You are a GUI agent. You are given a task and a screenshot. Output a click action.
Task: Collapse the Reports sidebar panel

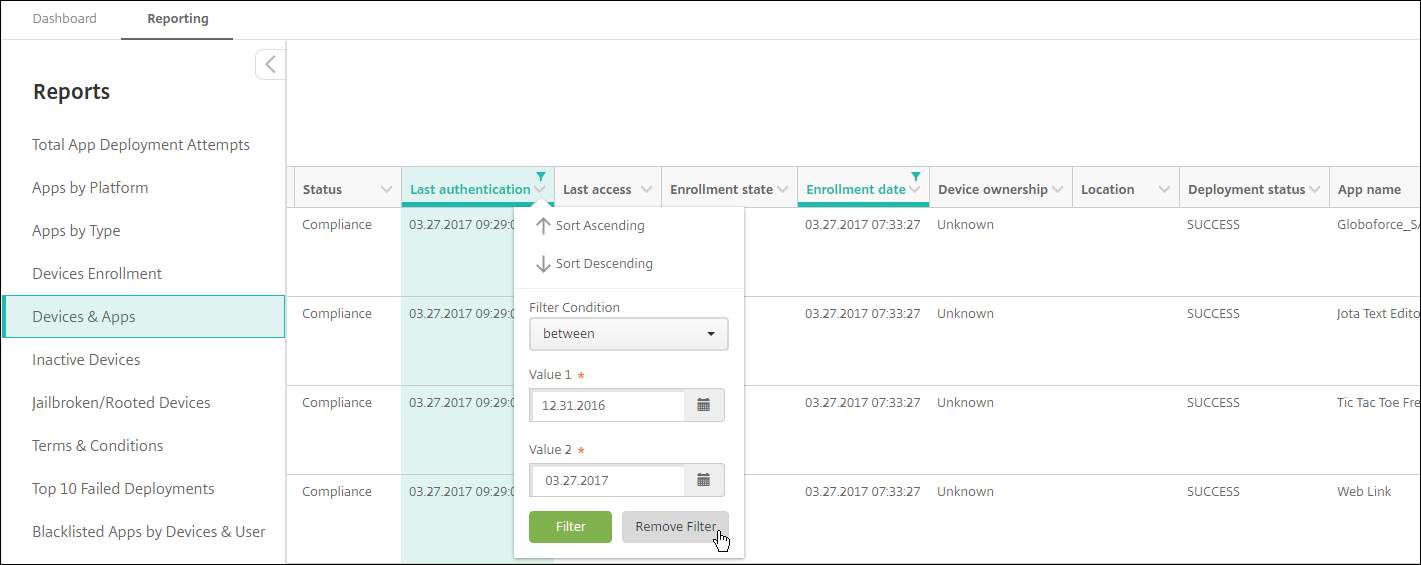click(x=270, y=65)
